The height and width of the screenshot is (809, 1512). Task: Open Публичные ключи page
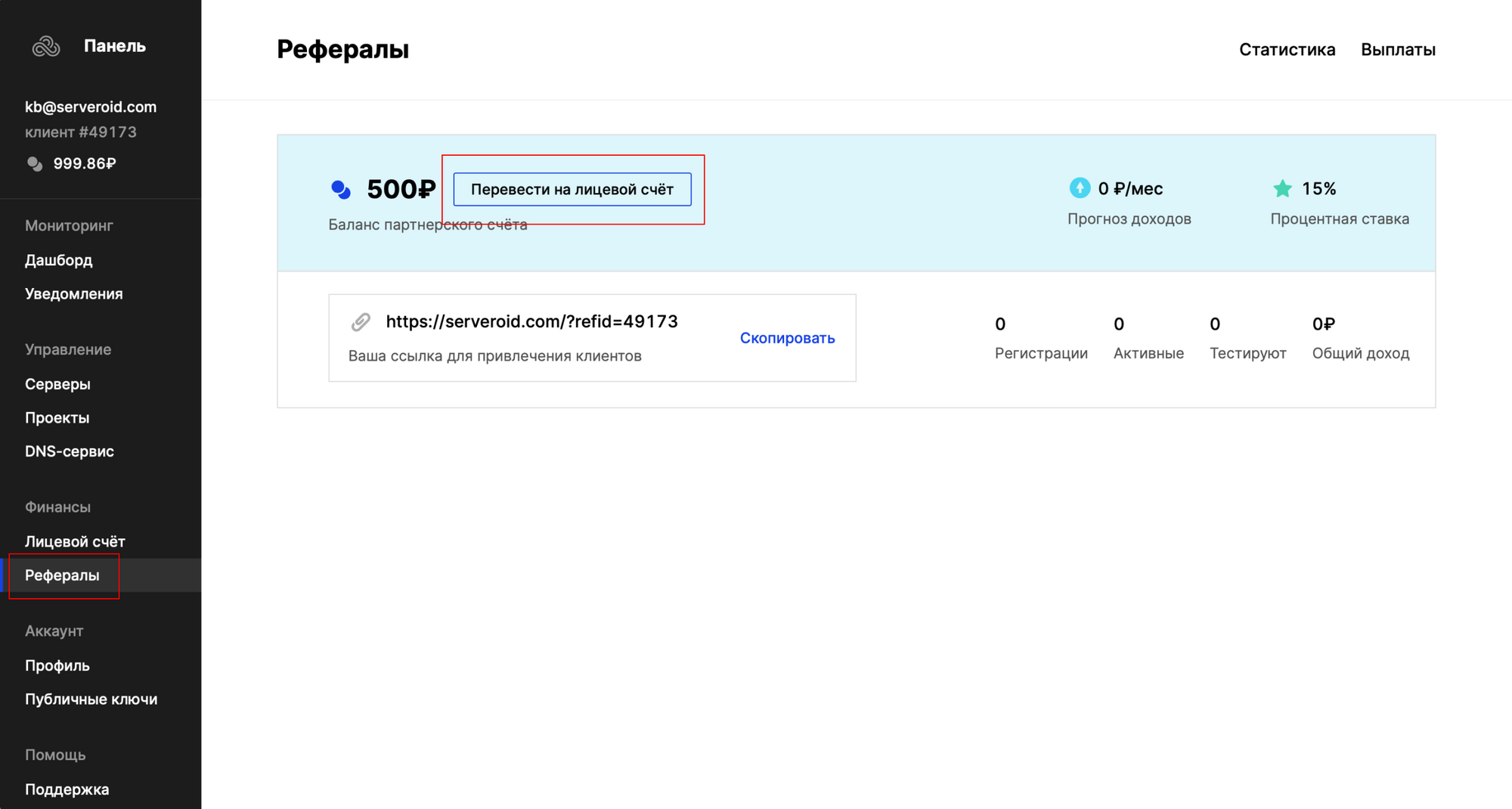click(x=91, y=699)
